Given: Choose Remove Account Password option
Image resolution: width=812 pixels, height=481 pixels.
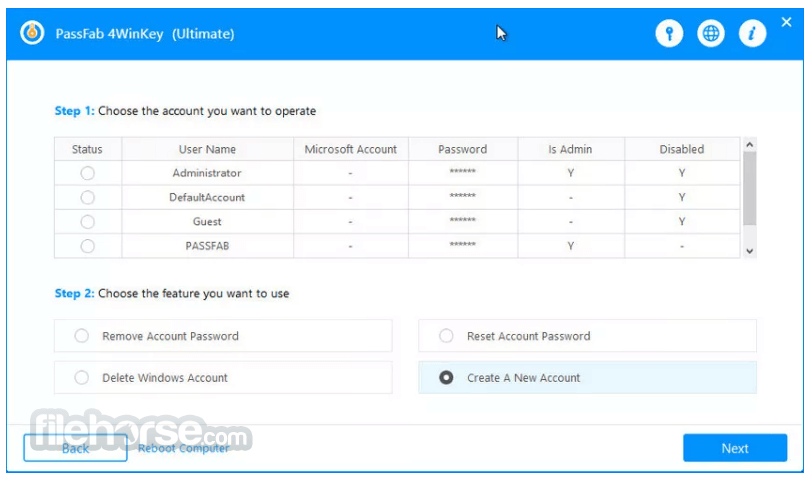Looking at the screenshot, I should click(223, 336).
